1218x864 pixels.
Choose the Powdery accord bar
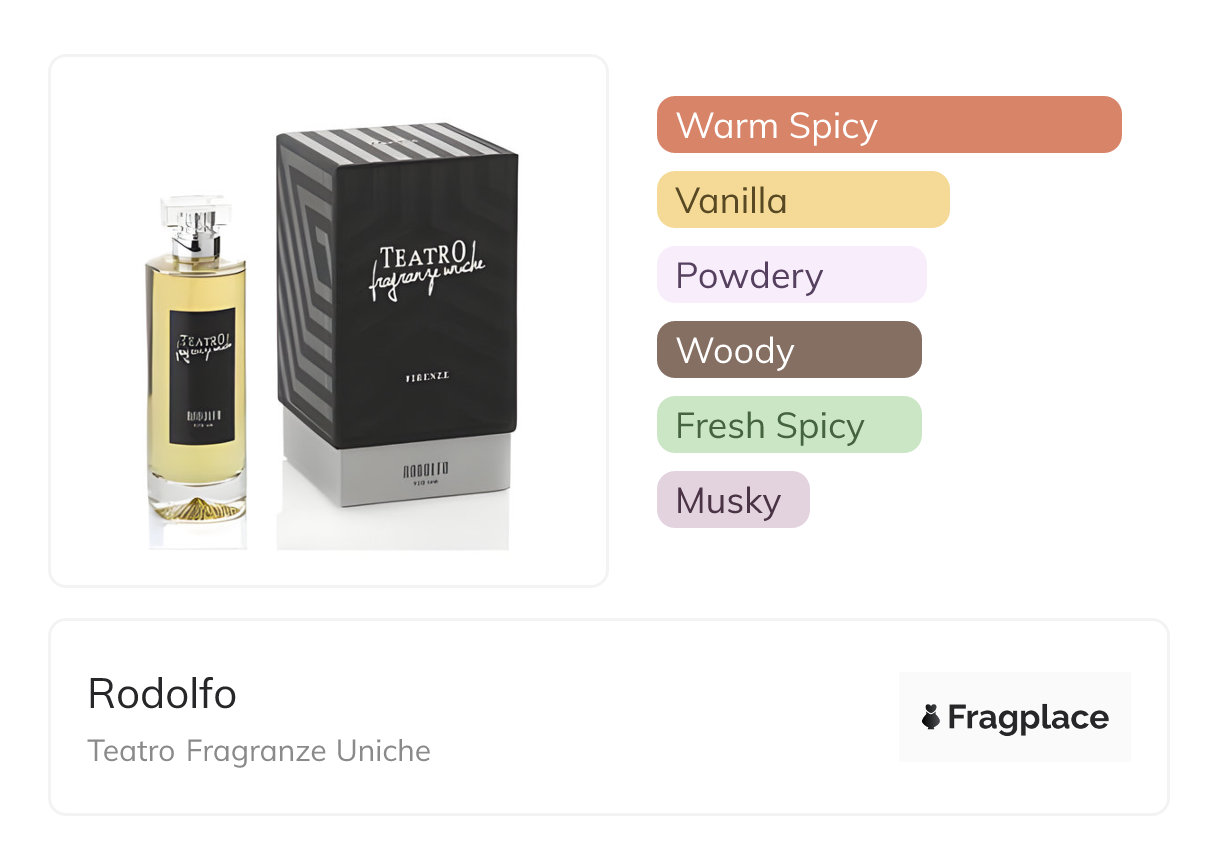pos(792,275)
